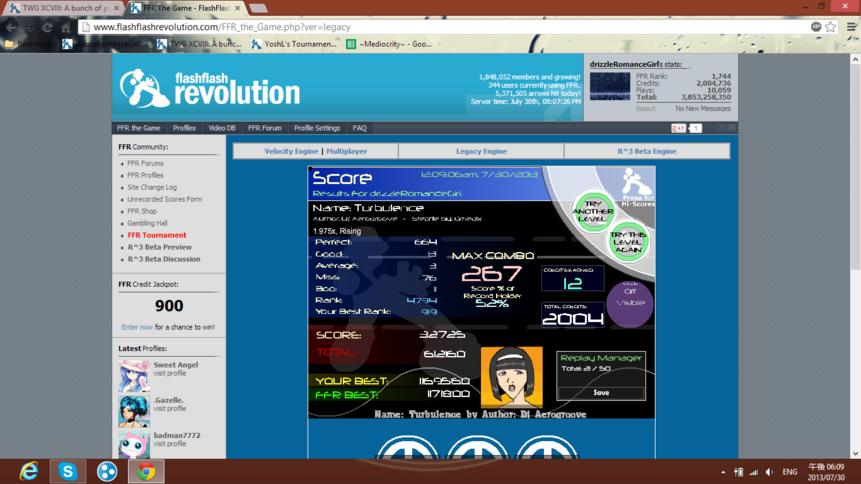
Task: Open FFR the Game menu item
Action: [138, 128]
